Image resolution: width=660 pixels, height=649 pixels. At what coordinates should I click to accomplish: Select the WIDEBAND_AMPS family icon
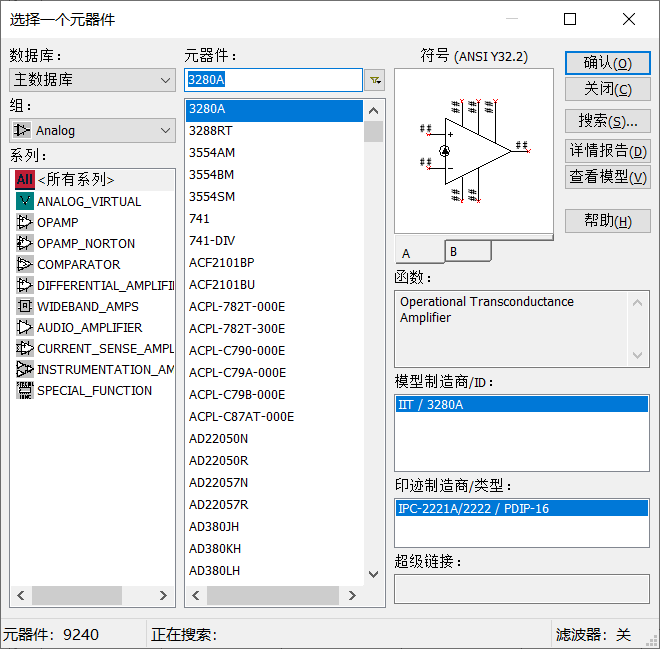point(25,306)
